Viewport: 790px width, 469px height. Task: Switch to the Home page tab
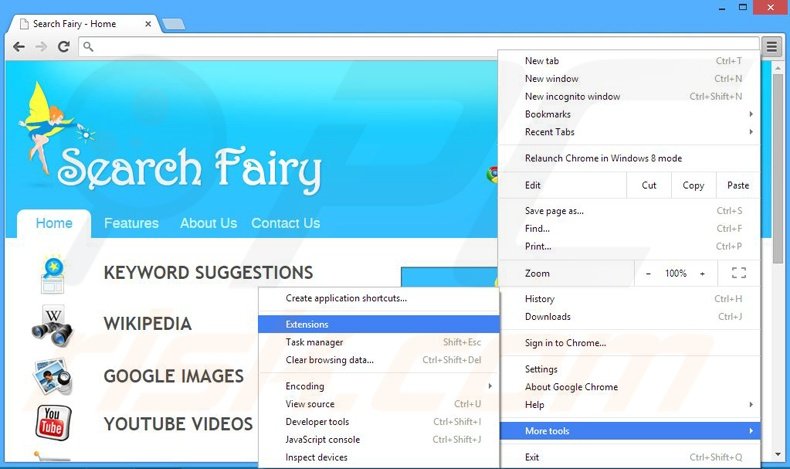(54, 224)
